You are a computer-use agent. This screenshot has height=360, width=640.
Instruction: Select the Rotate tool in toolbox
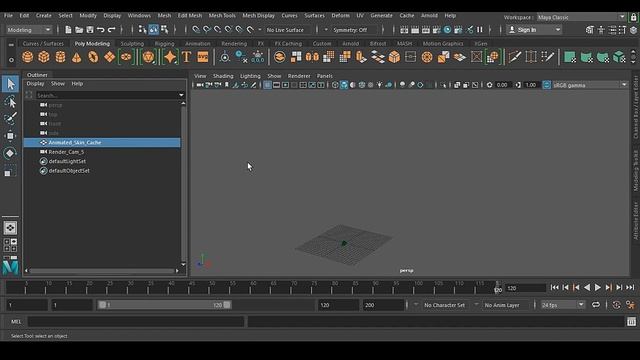(x=10, y=153)
